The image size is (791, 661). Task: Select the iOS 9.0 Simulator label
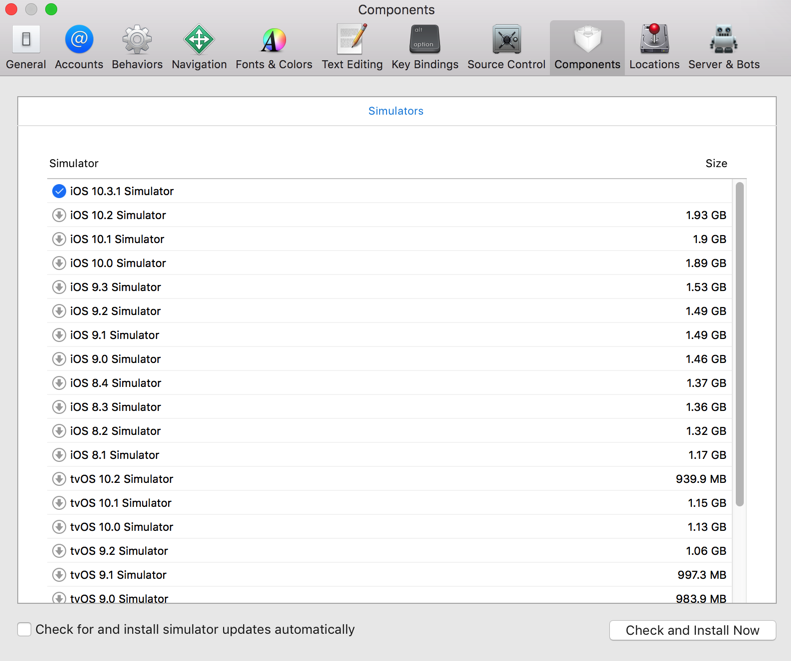point(115,359)
